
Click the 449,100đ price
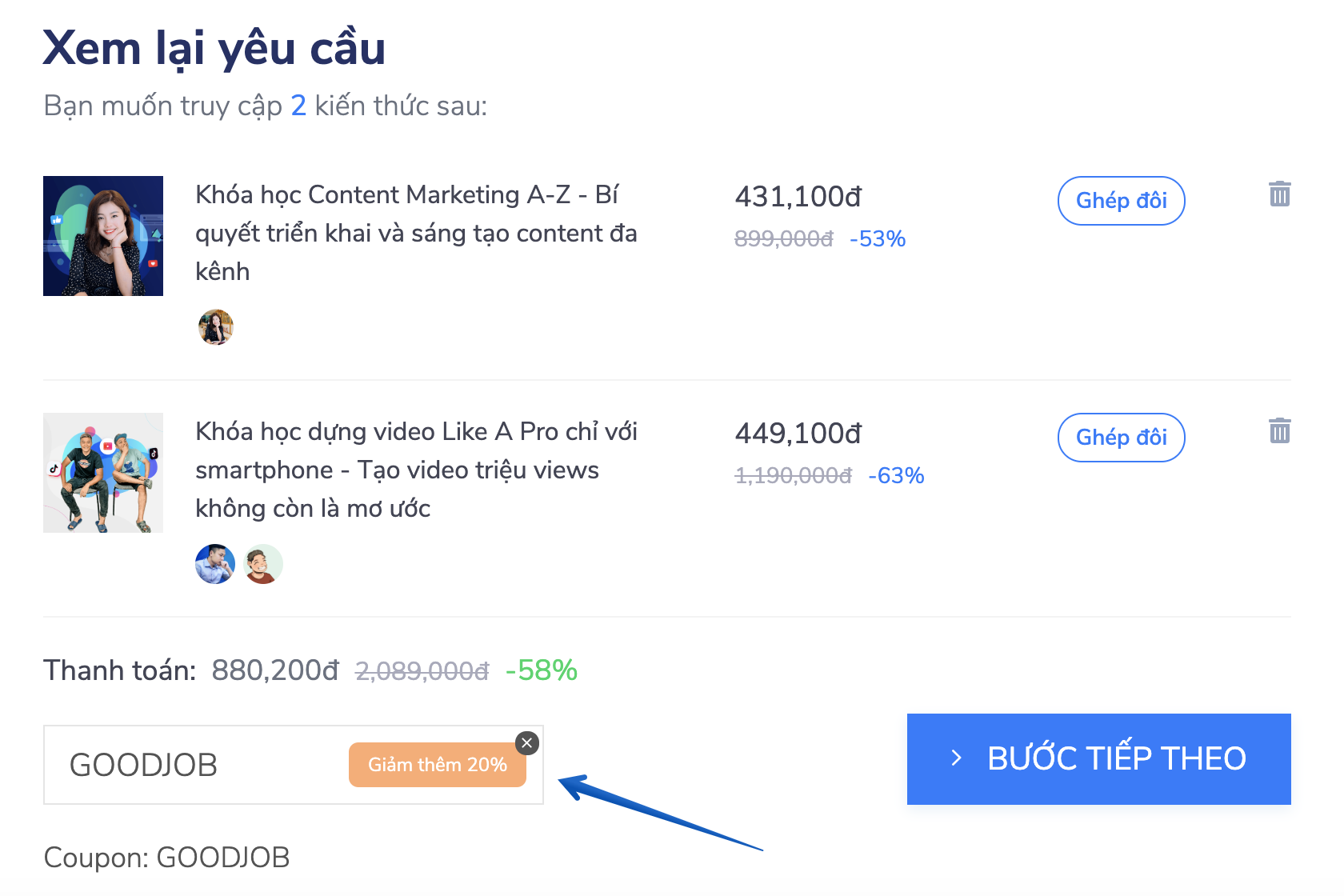coord(798,434)
